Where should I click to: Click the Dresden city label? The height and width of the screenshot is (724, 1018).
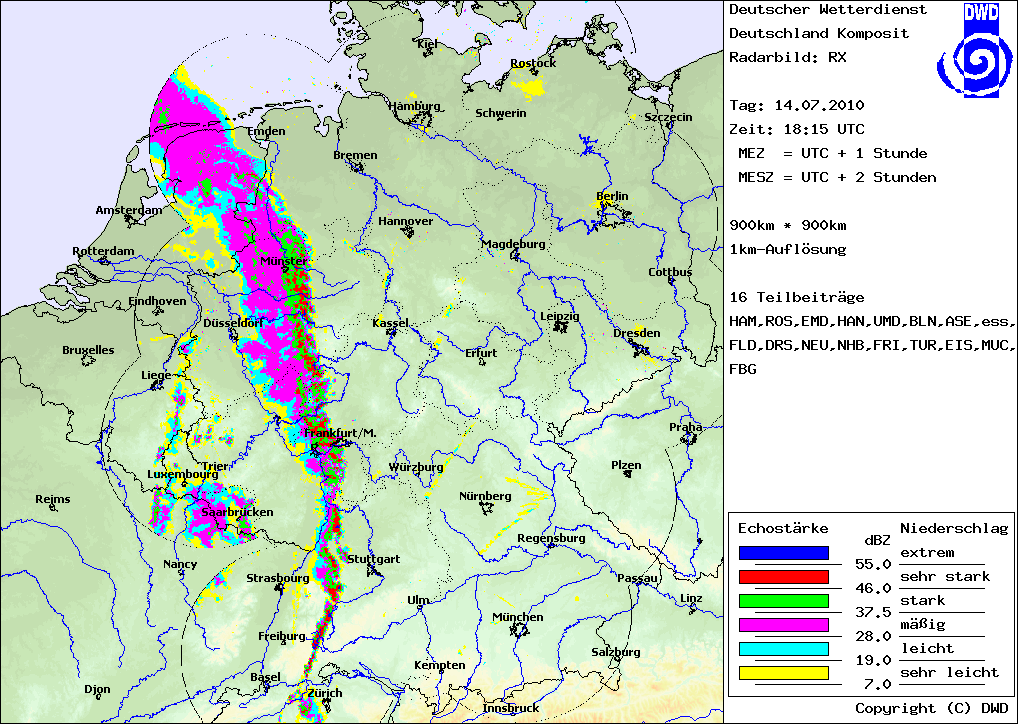637,333
